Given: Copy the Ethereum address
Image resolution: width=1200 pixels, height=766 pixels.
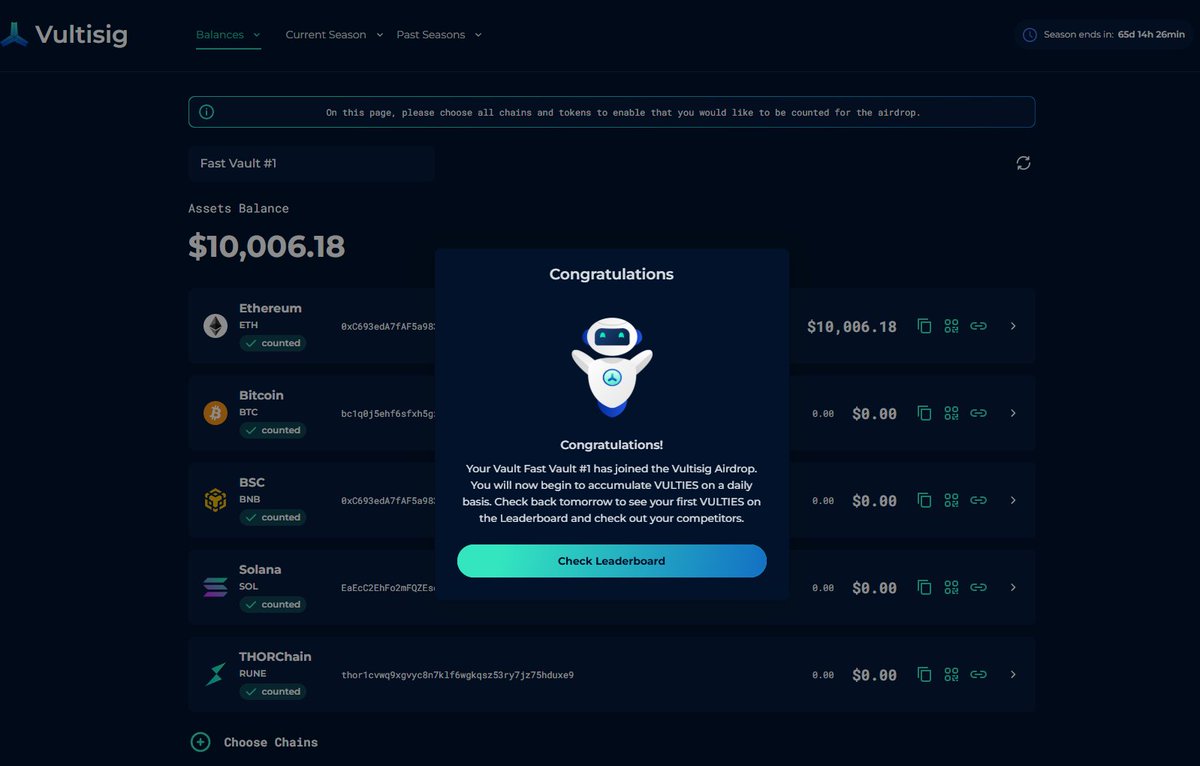Looking at the screenshot, I should [x=924, y=326].
